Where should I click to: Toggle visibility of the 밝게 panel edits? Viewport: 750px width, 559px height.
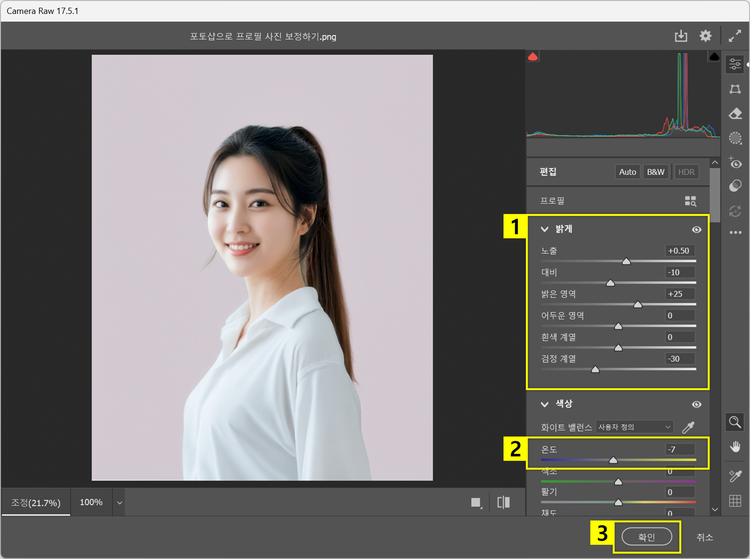point(696,229)
